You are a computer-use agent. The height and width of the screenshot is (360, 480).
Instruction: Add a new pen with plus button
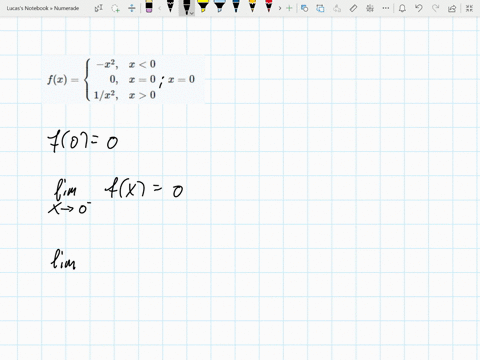(289, 8)
